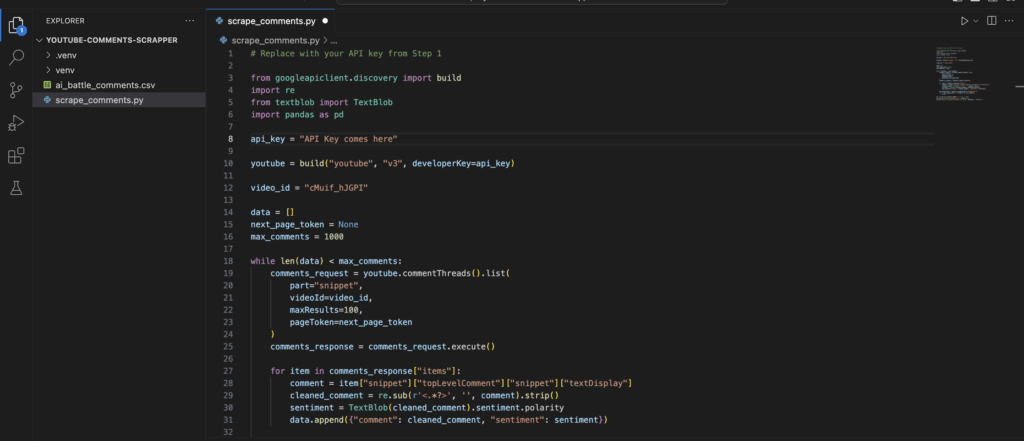Click the 'data = []' line
The width and height of the screenshot is (1024, 441).
273,212
